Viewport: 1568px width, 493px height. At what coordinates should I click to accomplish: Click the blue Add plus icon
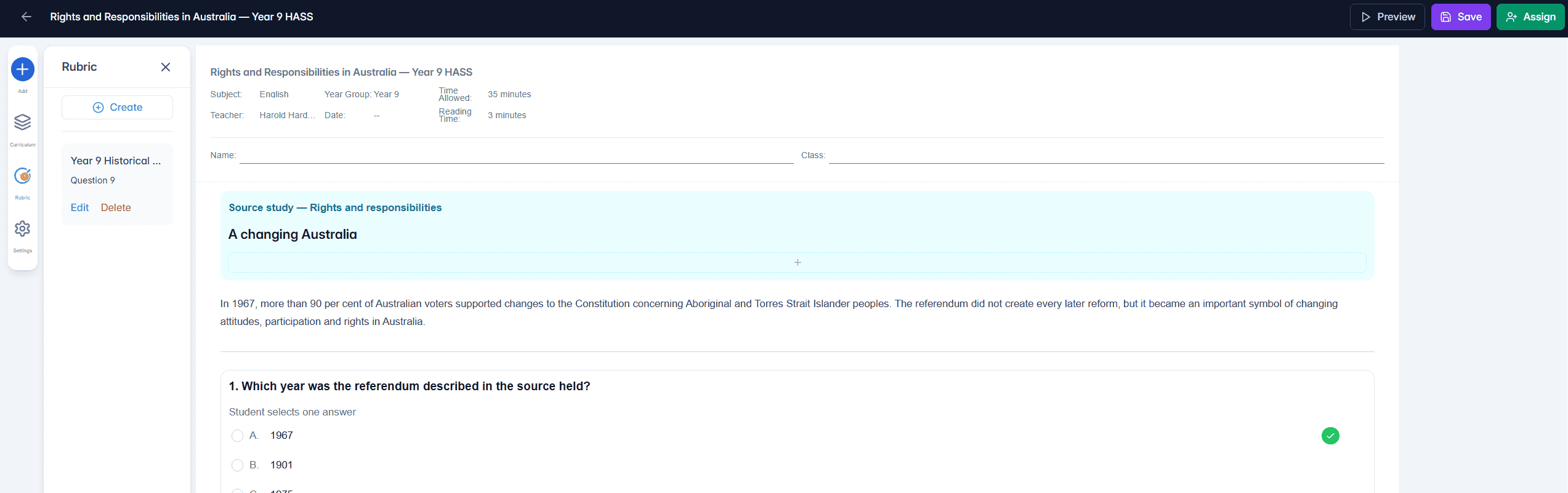(x=23, y=70)
